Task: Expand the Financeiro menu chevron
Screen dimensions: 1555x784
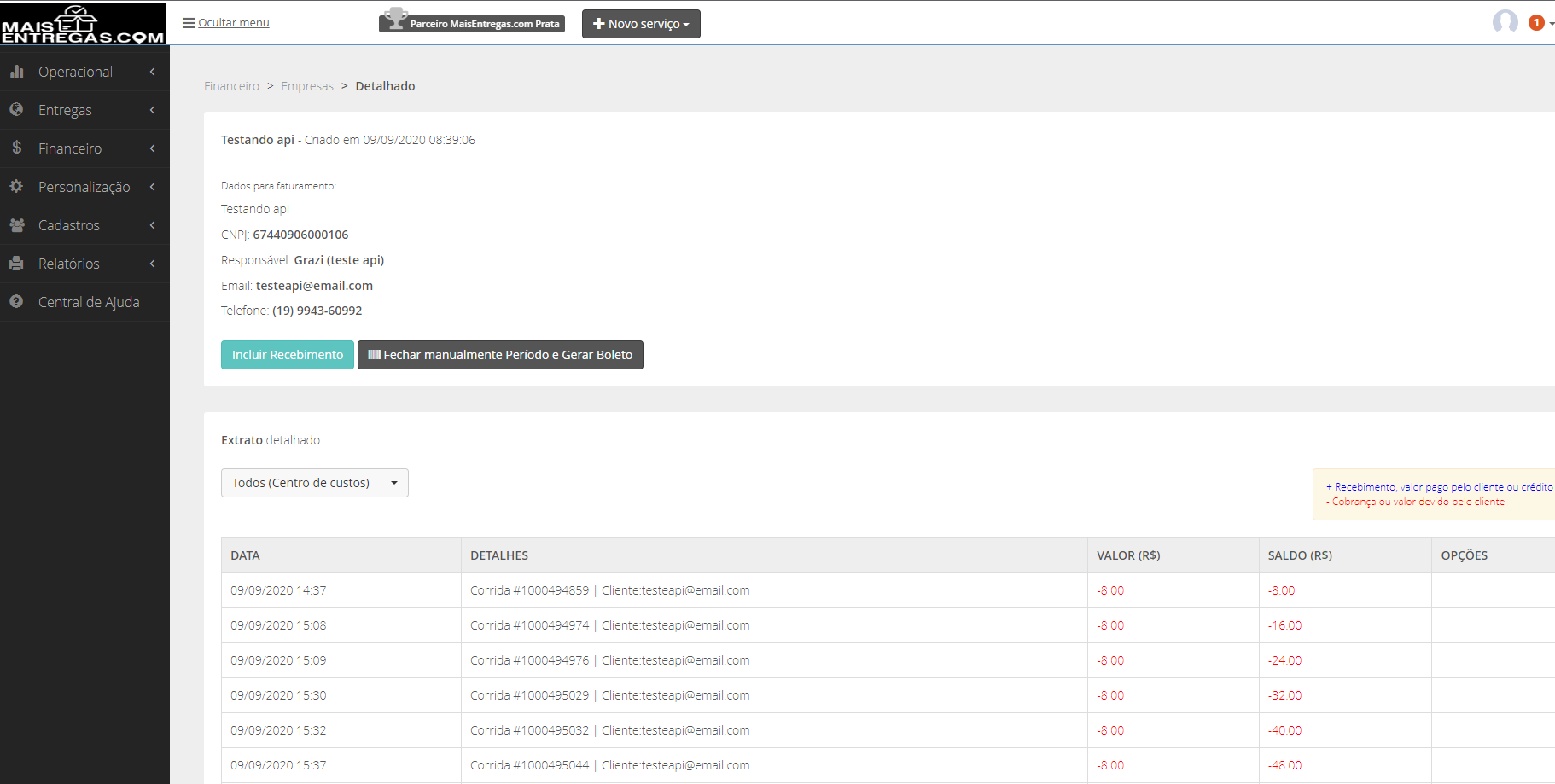Action: point(153,148)
